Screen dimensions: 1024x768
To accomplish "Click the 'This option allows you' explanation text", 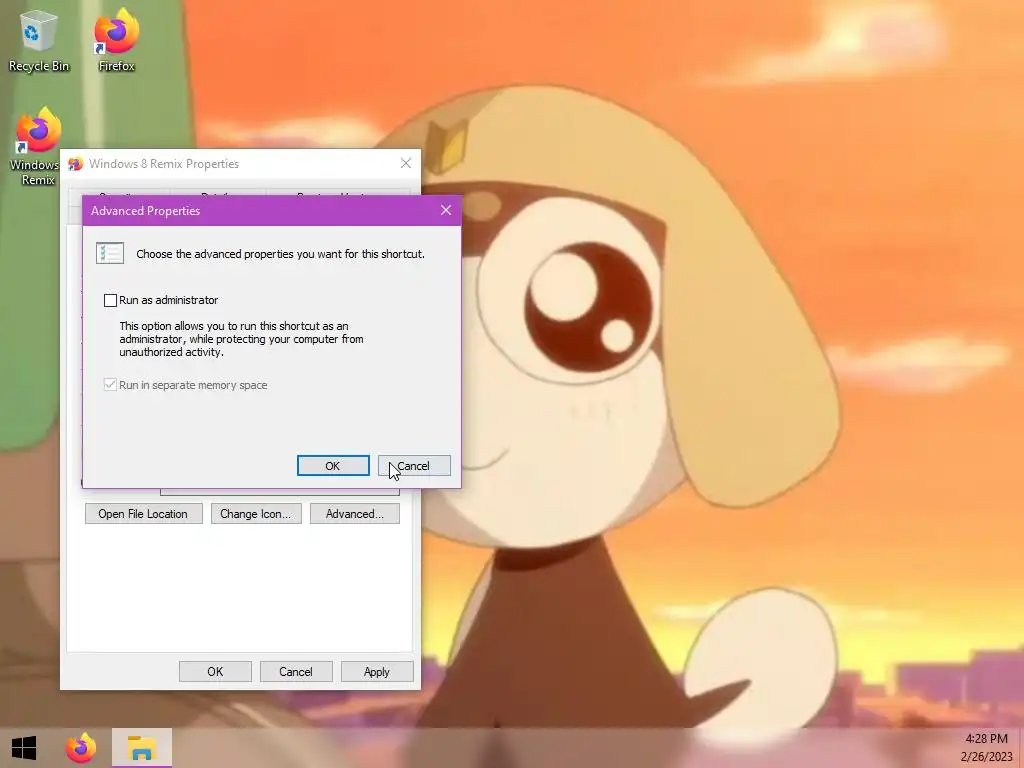I will tap(241, 339).
